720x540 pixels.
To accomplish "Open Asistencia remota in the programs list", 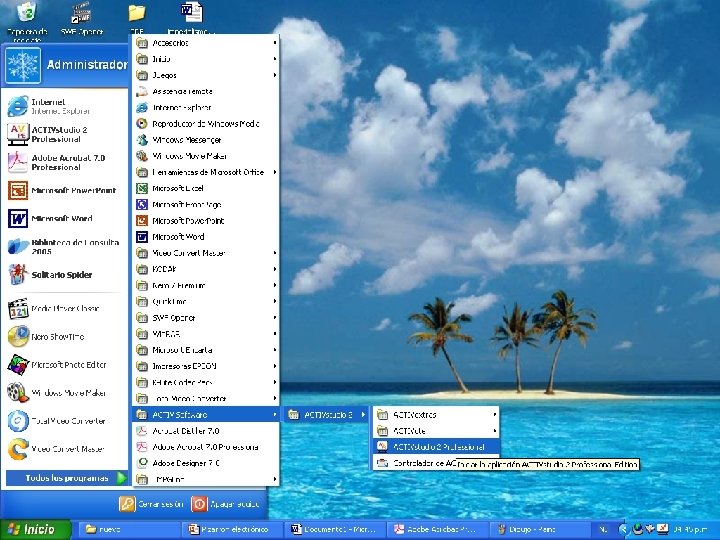I will (x=206, y=91).
